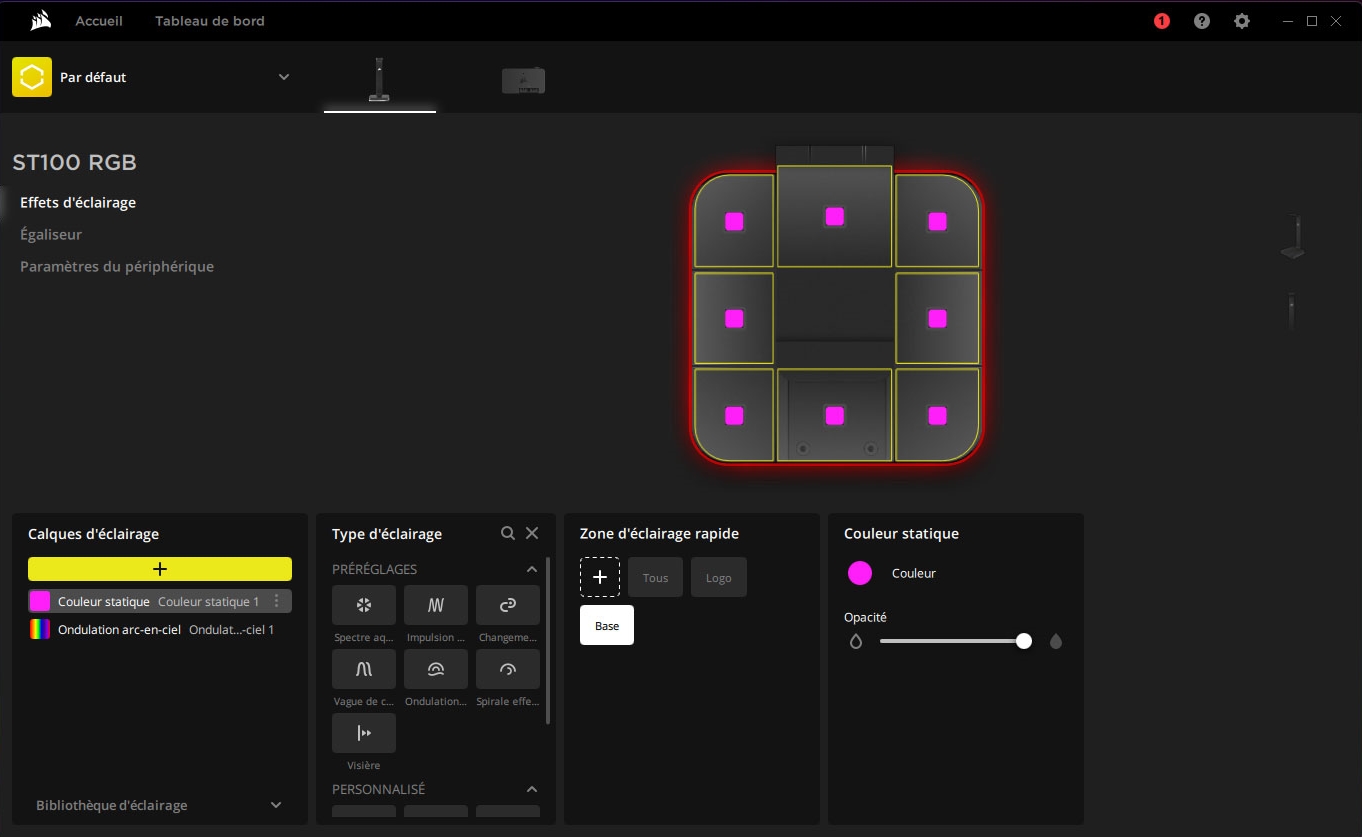
Task: Search lighting types with magnifier icon
Action: point(508,533)
